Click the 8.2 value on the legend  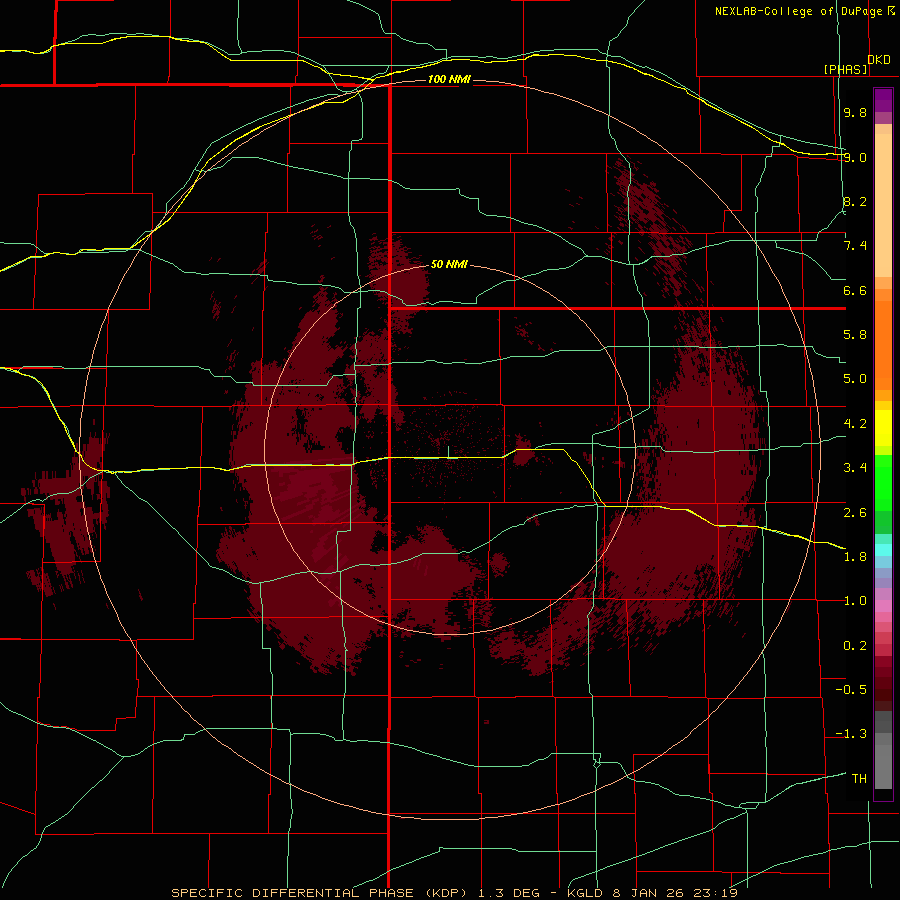coord(855,201)
